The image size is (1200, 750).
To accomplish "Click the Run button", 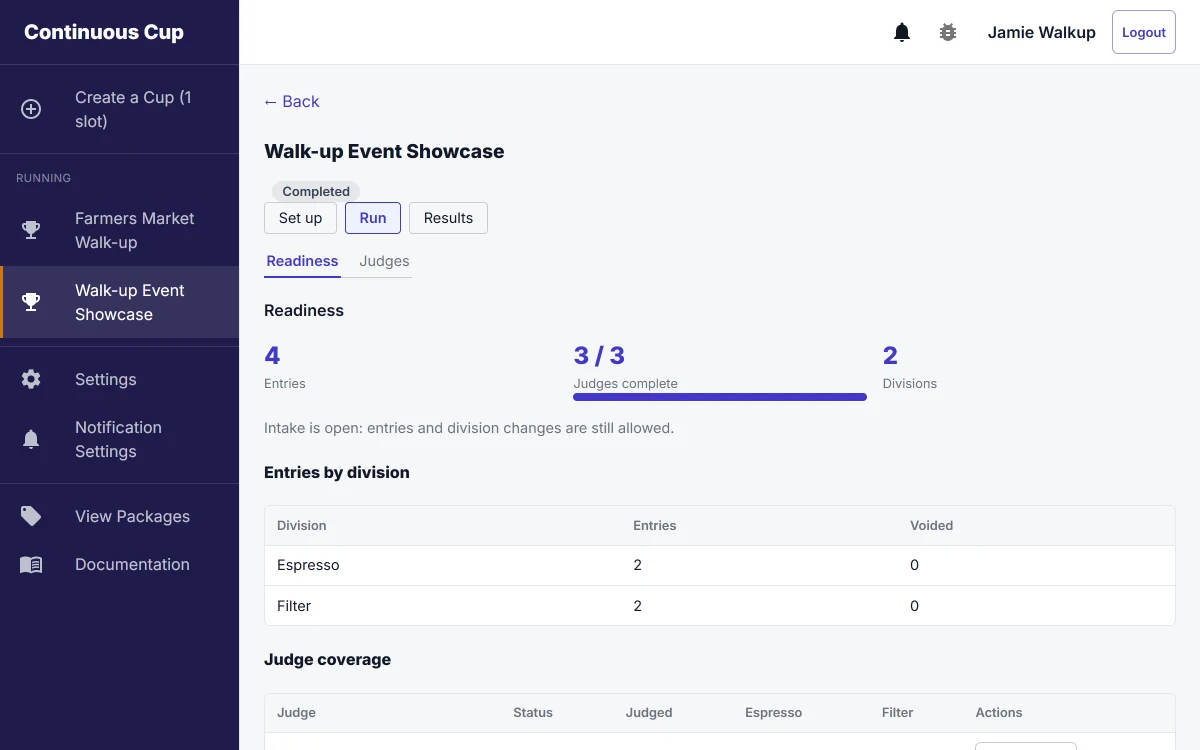I will click(x=373, y=218).
